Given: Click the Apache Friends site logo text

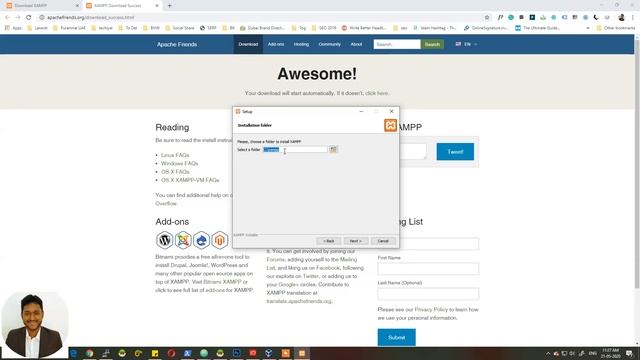Looking at the screenshot, I should [x=177, y=44].
